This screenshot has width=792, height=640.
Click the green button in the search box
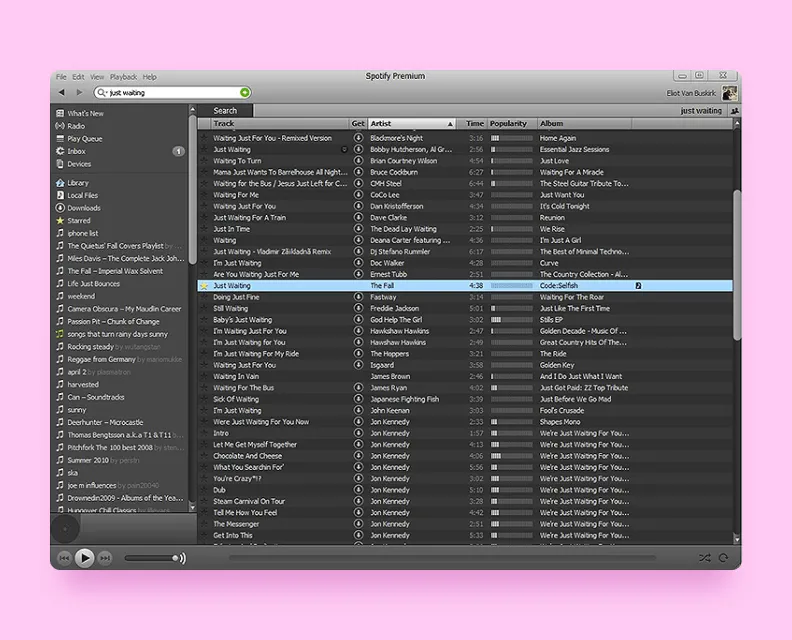coord(245,92)
